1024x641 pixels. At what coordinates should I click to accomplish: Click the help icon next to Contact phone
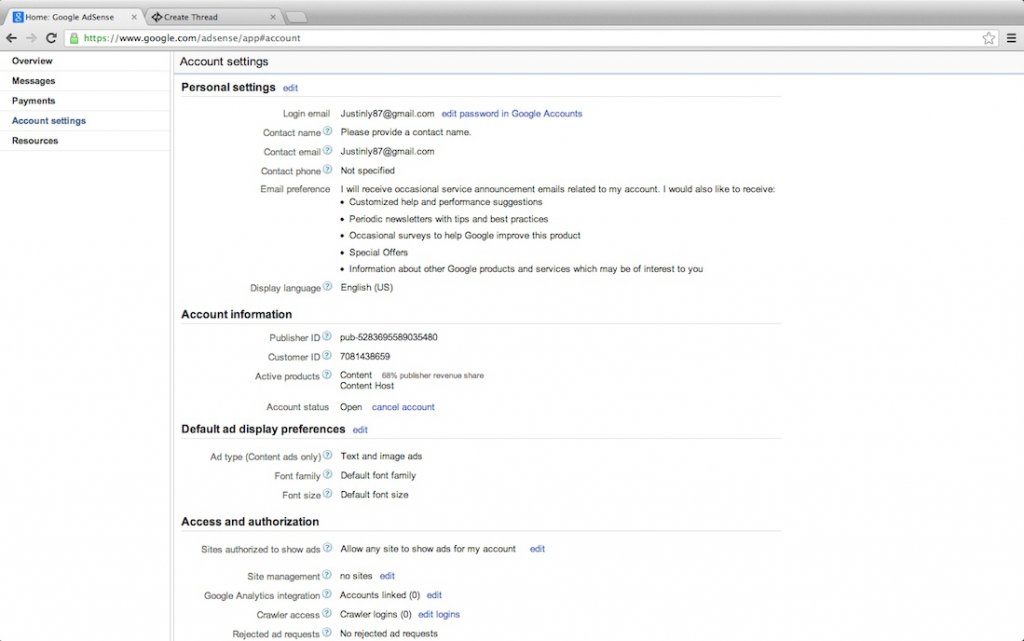tap(328, 170)
